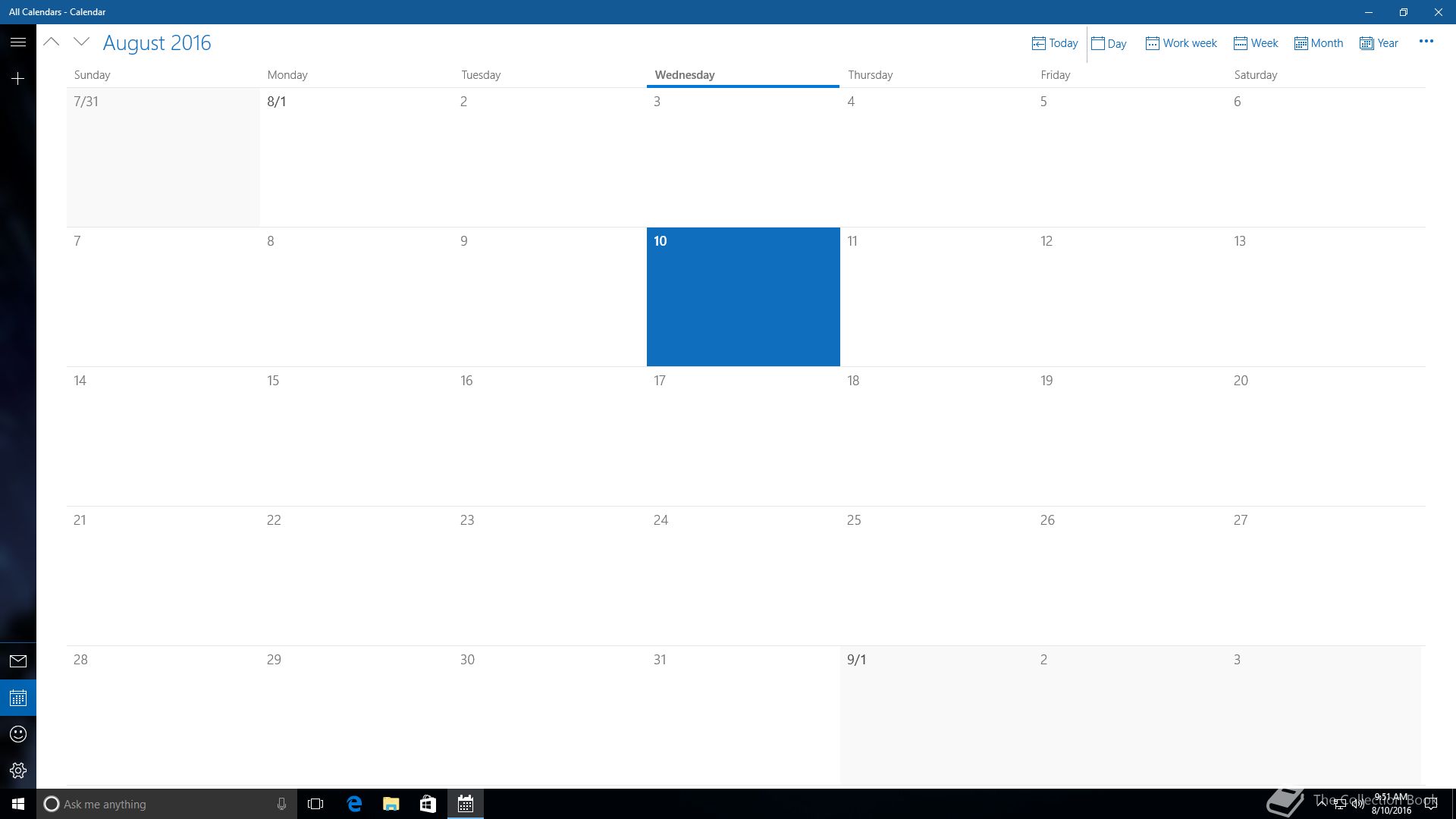This screenshot has height=819, width=1456.
Task: Open Windows Start menu
Action: tap(18, 804)
